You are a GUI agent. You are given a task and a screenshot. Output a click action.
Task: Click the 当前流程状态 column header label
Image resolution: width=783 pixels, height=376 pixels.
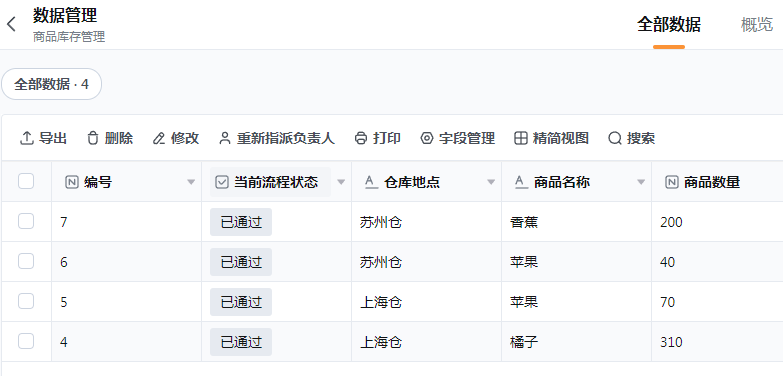pos(276,182)
